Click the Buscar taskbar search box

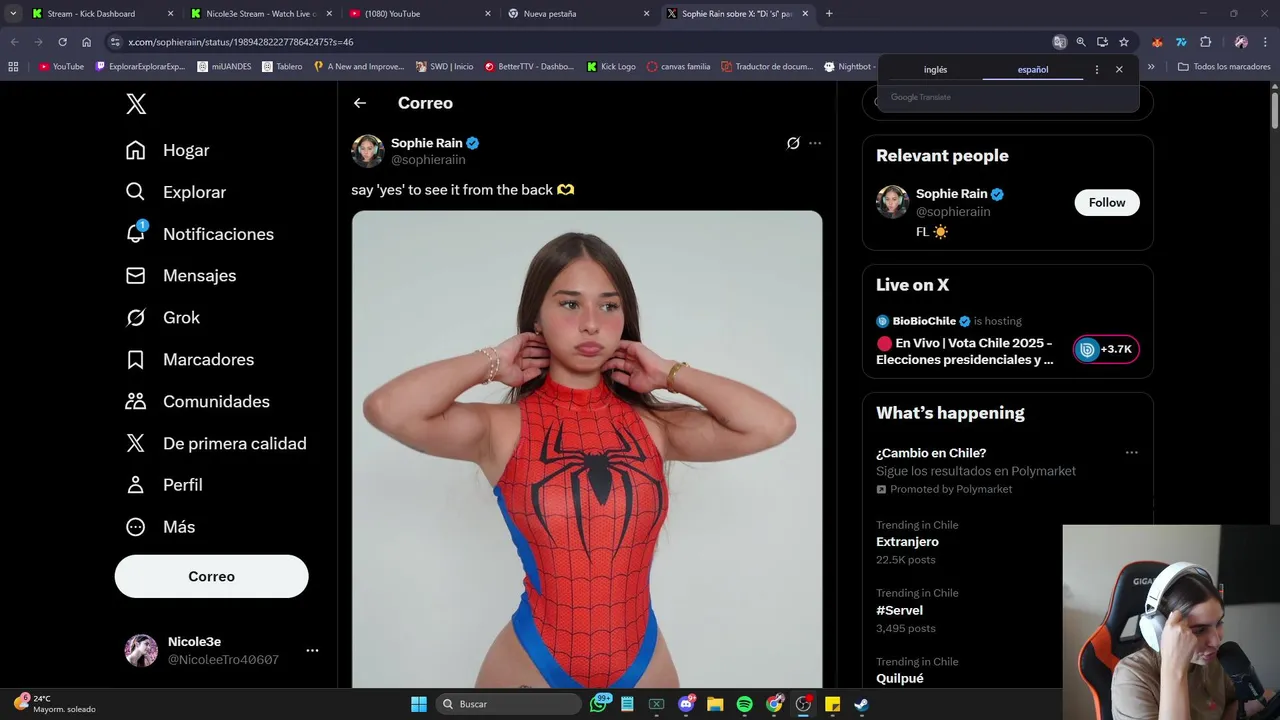point(511,704)
